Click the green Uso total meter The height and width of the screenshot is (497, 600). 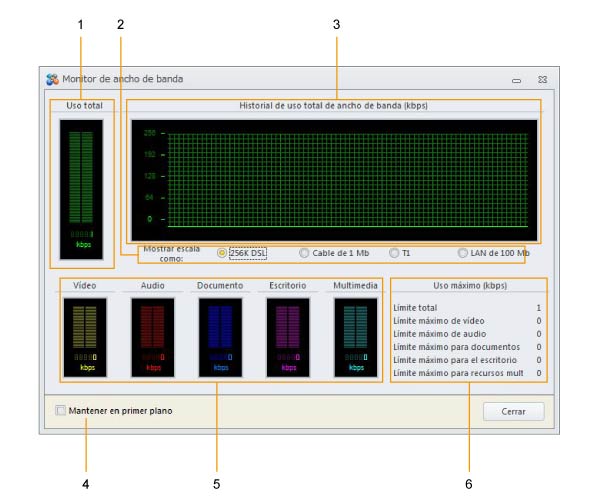[x=81, y=189]
